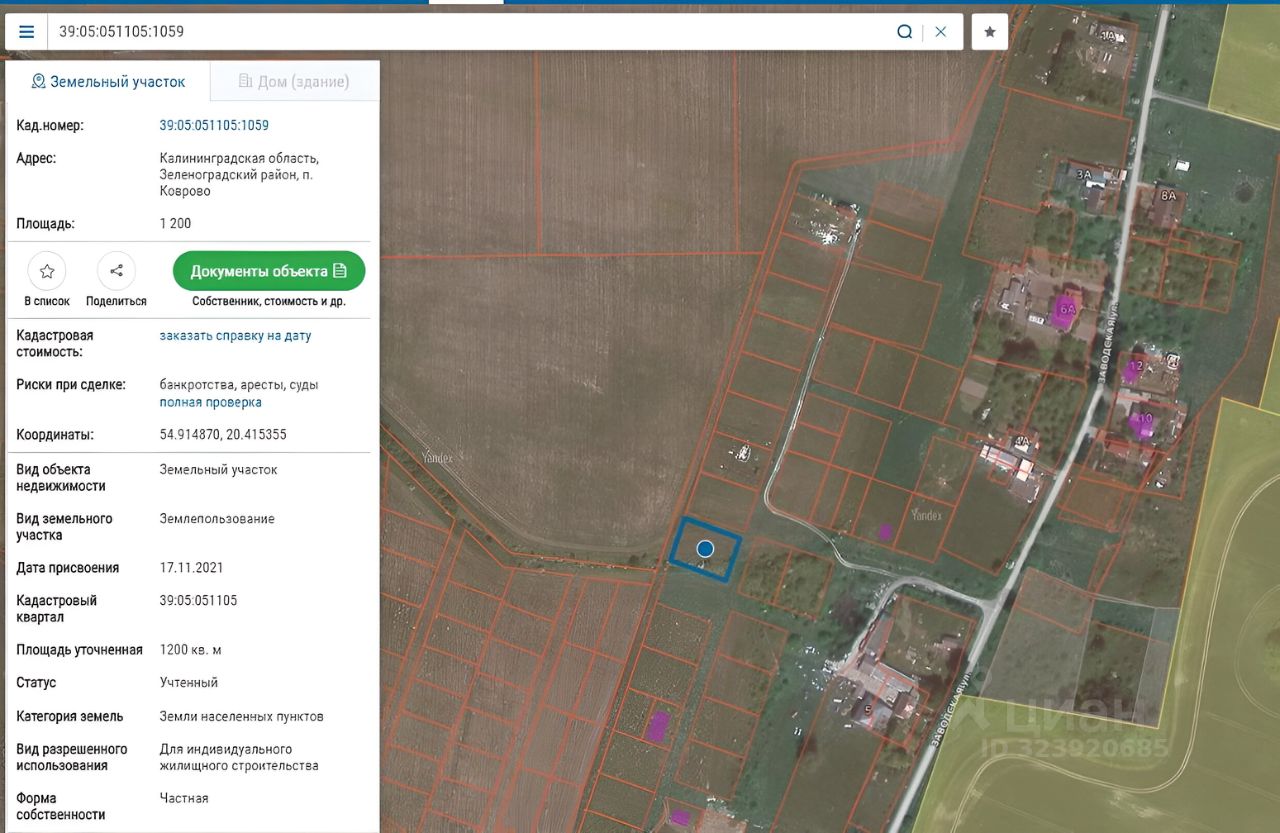Click status value Учтенный
Image resolution: width=1280 pixels, height=833 pixels.
coord(189,683)
